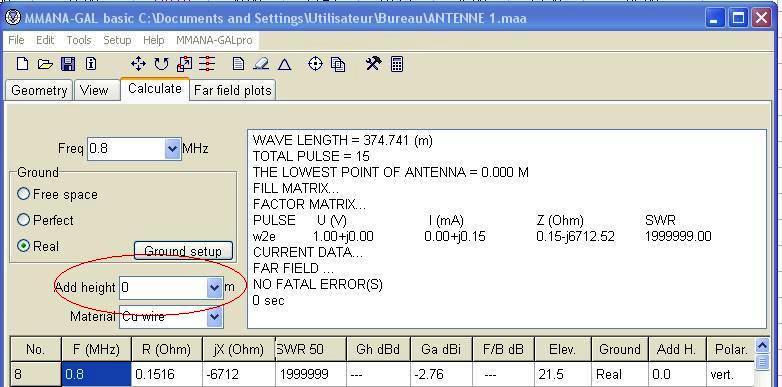The height and width of the screenshot is (387, 782).
Task: Click the Freq value field 0.8
Action: (127, 149)
